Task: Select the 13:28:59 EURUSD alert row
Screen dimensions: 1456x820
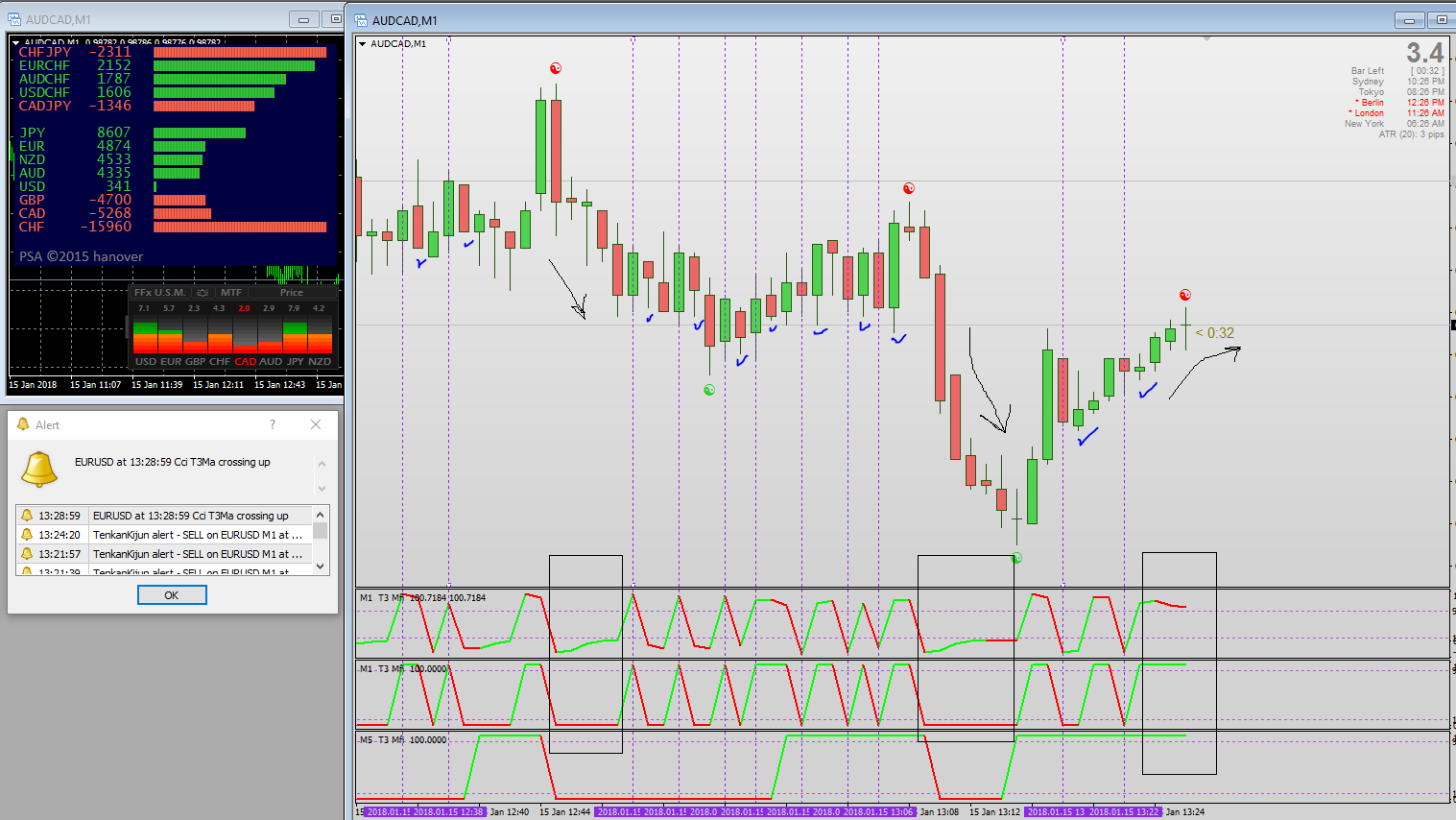Action: click(x=164, y=516)
